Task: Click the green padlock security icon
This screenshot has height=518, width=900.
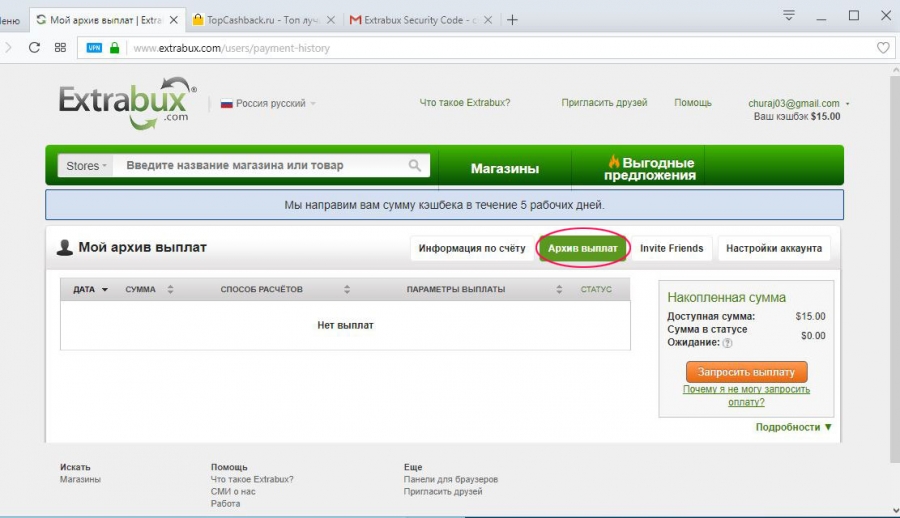Action: pos(114,48)
